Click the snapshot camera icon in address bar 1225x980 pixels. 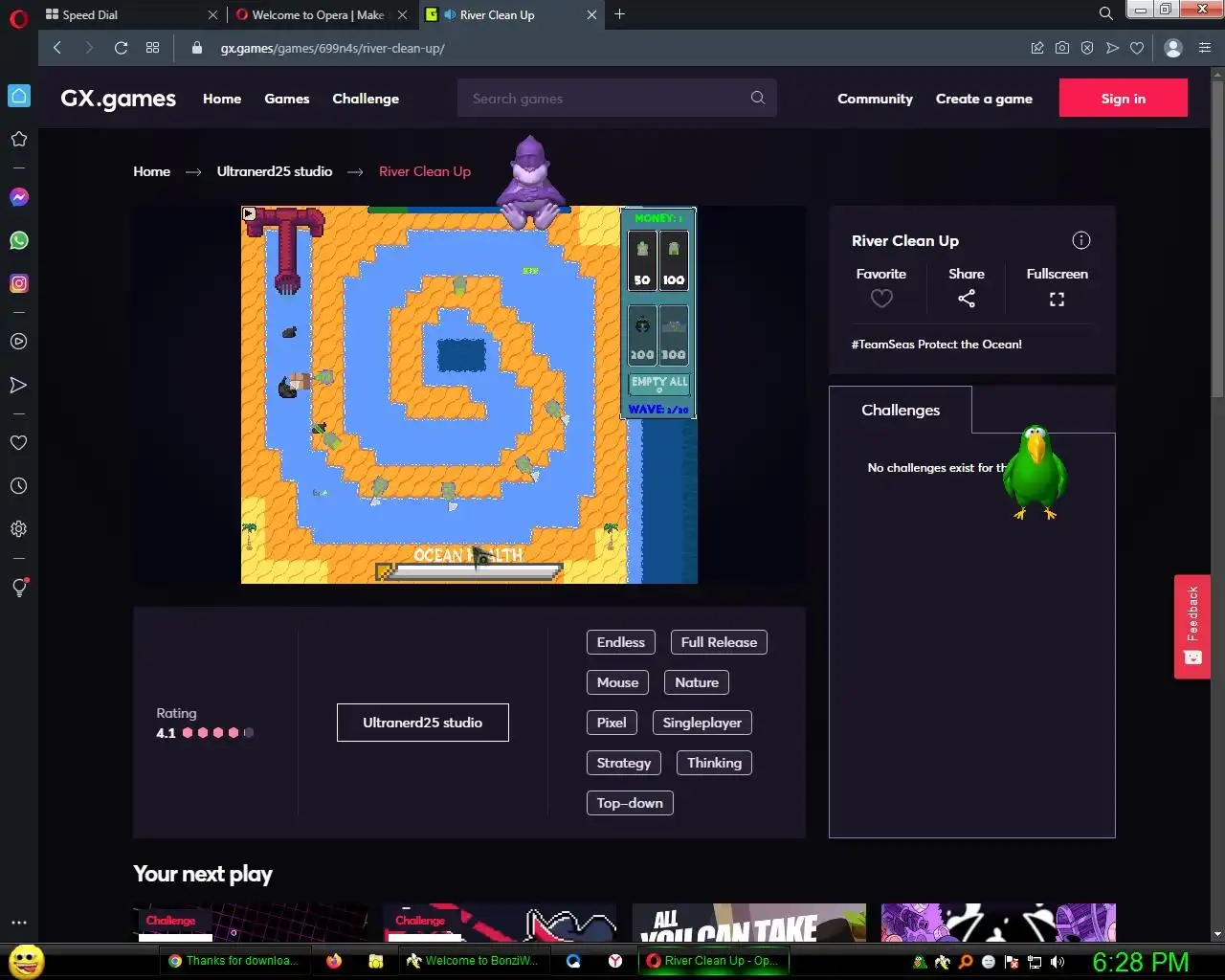tap(1062, 48)
